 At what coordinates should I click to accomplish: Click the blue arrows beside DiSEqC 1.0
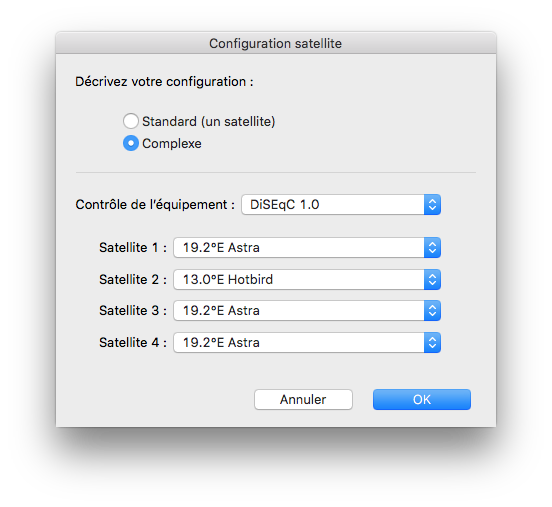(x=432, y=205)
